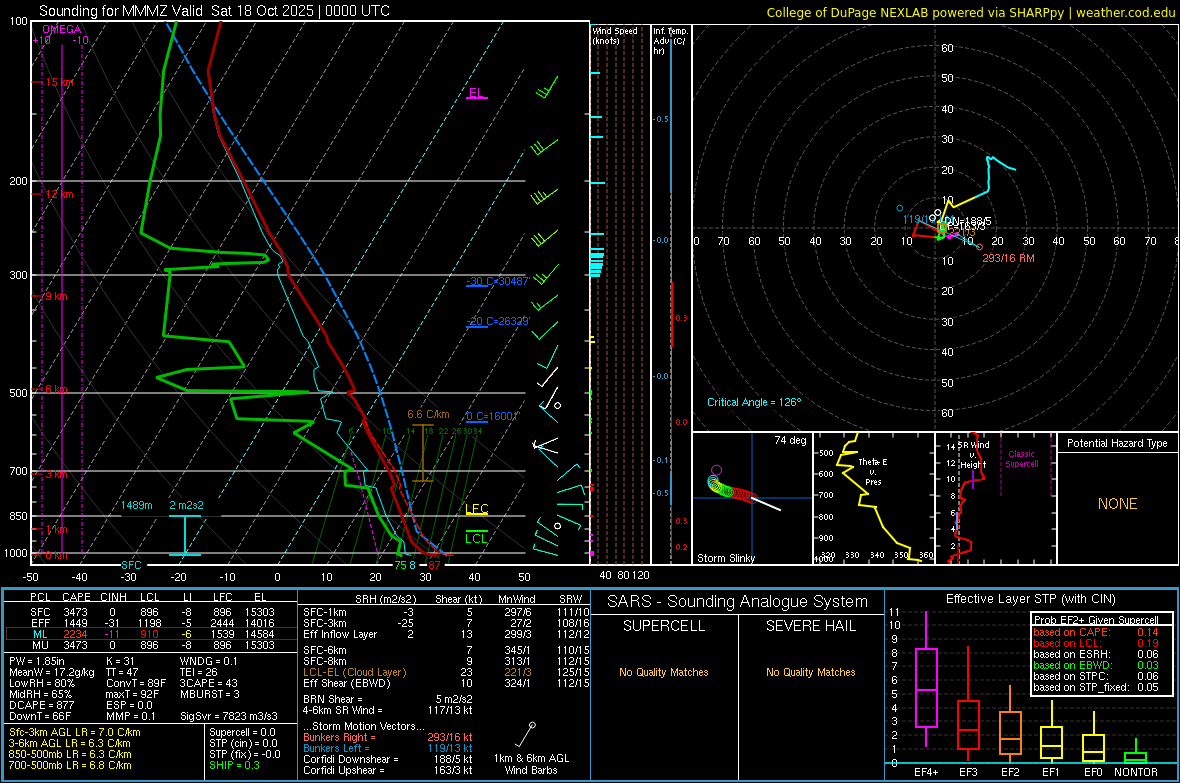The width and height of the screenshot is (1180, 783).
Task: Select the SR Wind v. Height inset label
Action: pyautogui.click(x=973, y=455)
